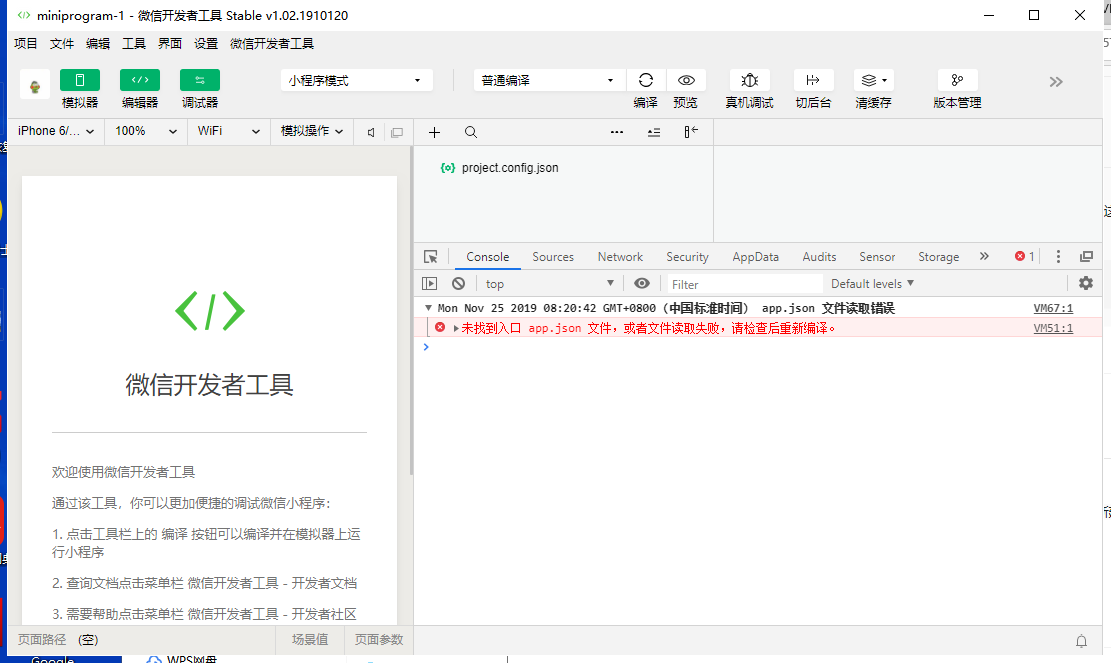
Task: Toggle the 模拟器 simulator panel
Action: 80,80
